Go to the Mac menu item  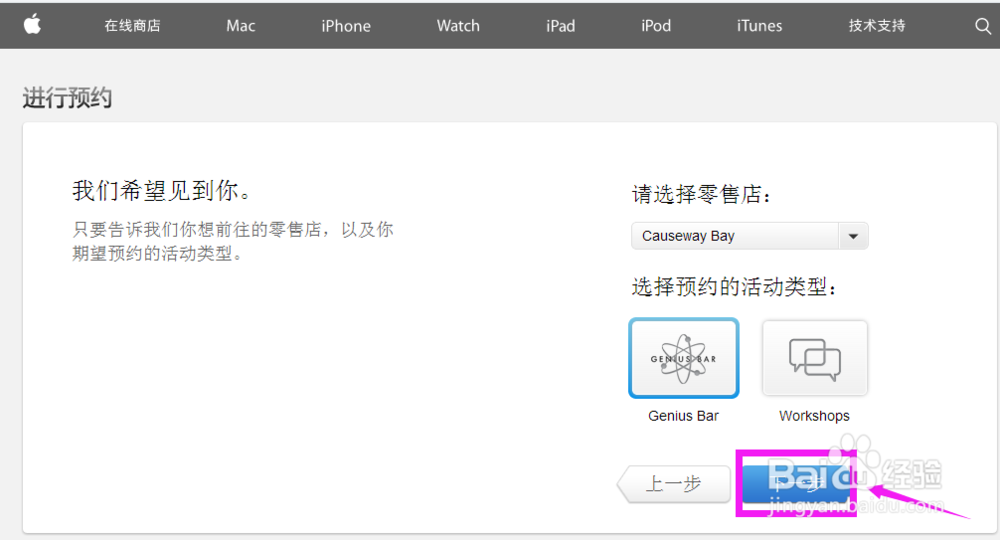click(x=240, y=26)
